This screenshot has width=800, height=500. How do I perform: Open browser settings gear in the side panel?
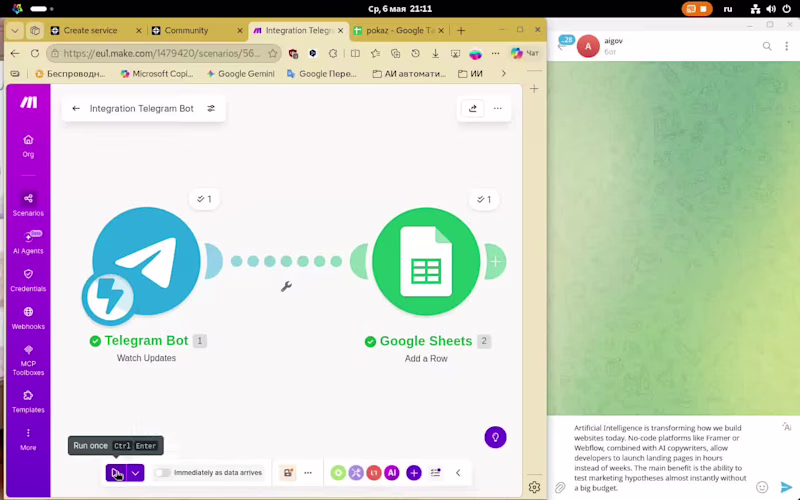(534, 487)
